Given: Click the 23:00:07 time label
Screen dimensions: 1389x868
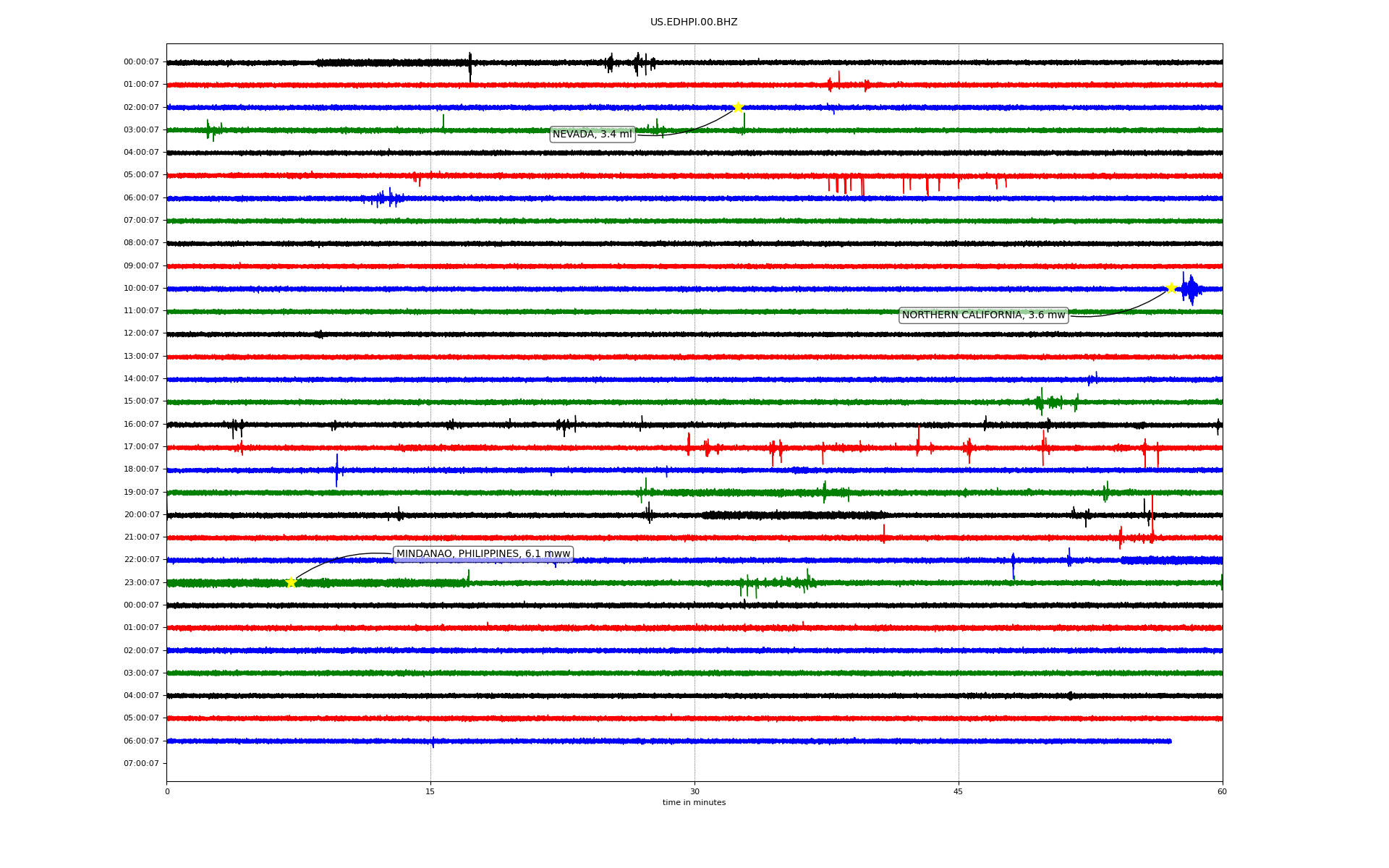Looking at the screenshot, I should coord(141,583).
